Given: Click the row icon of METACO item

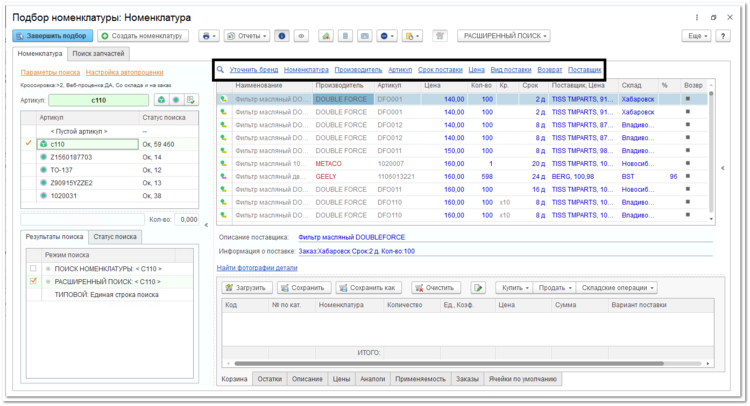Looking at the screenshot, I should click(x=223, y=164).
